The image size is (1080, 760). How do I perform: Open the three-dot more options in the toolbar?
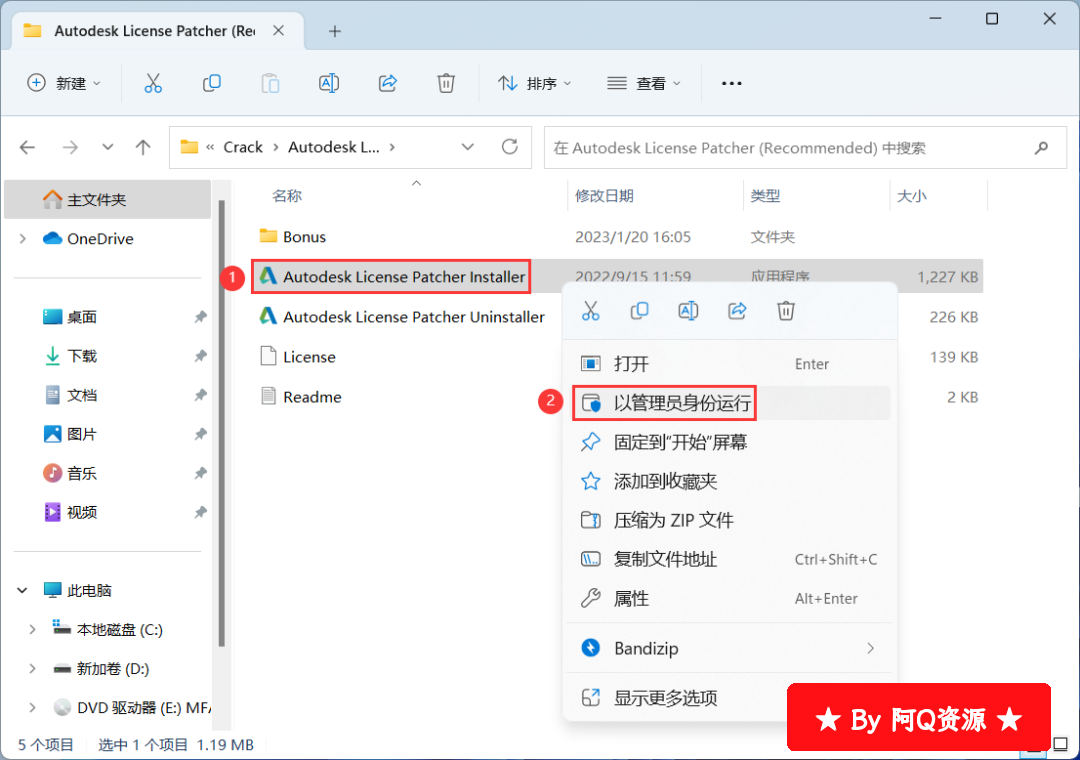tap(731, 83)
